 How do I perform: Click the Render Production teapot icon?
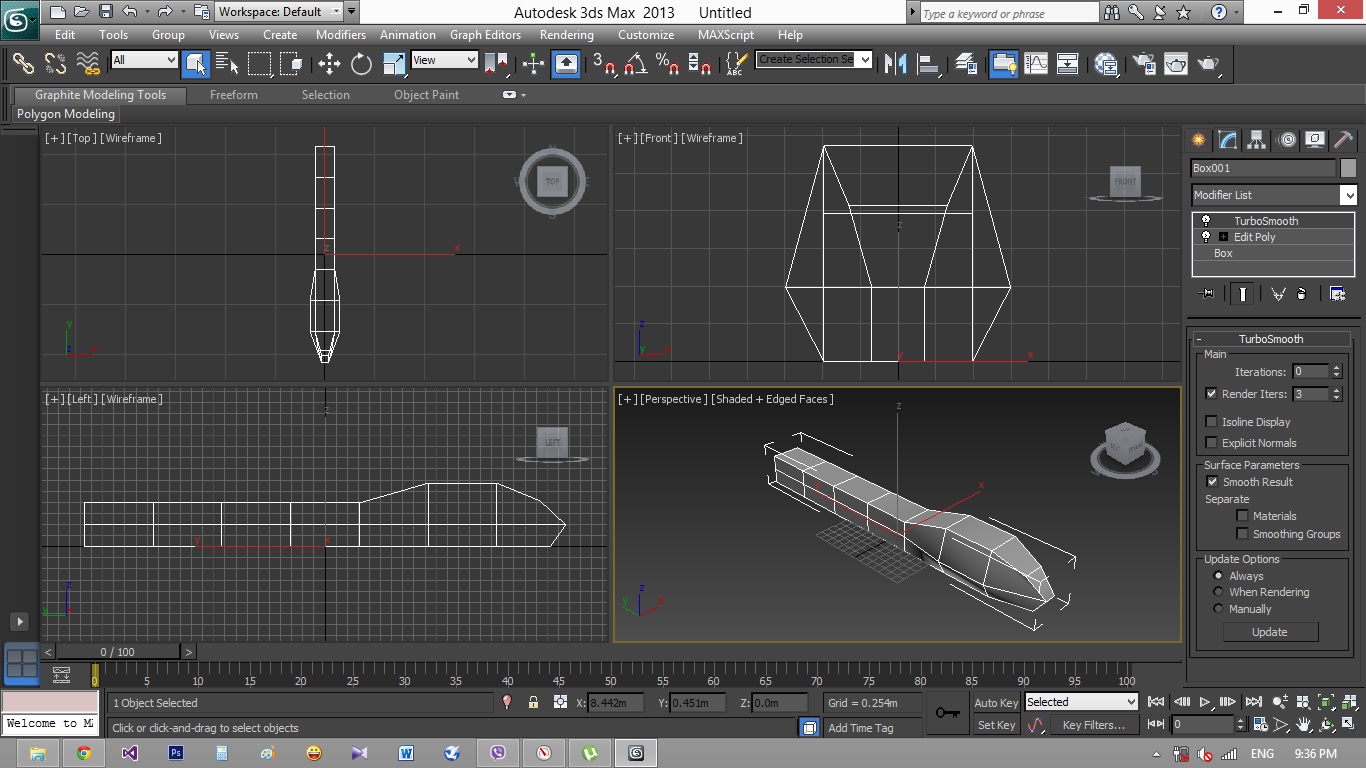coord(1209,64)
